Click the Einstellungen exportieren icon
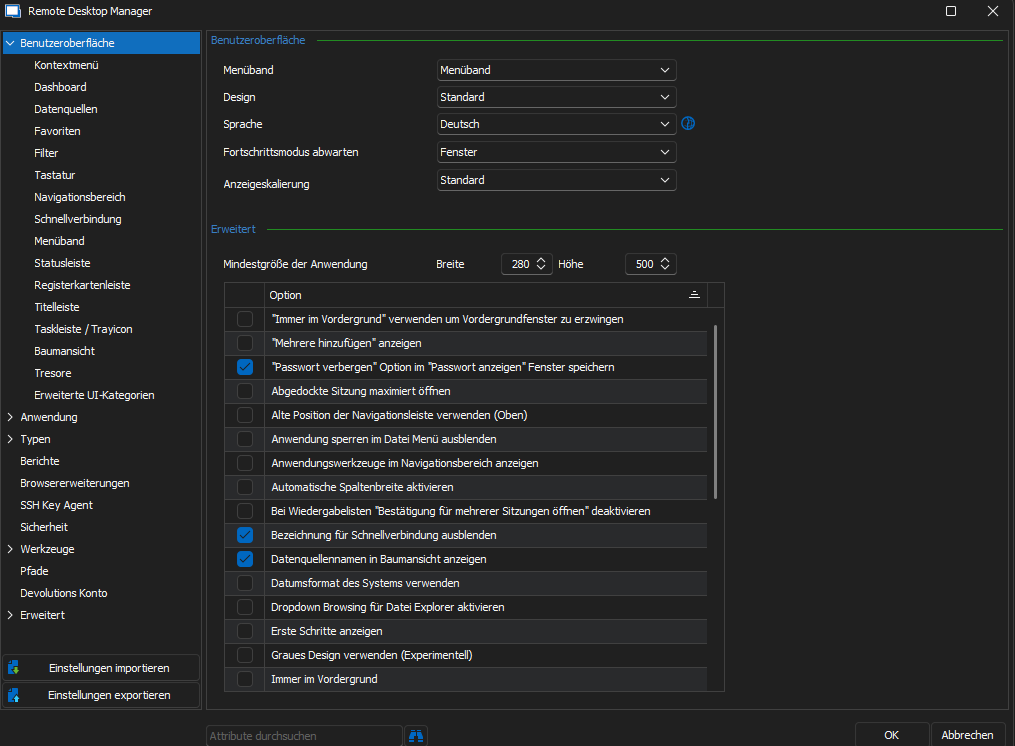 tap(14, 695)
